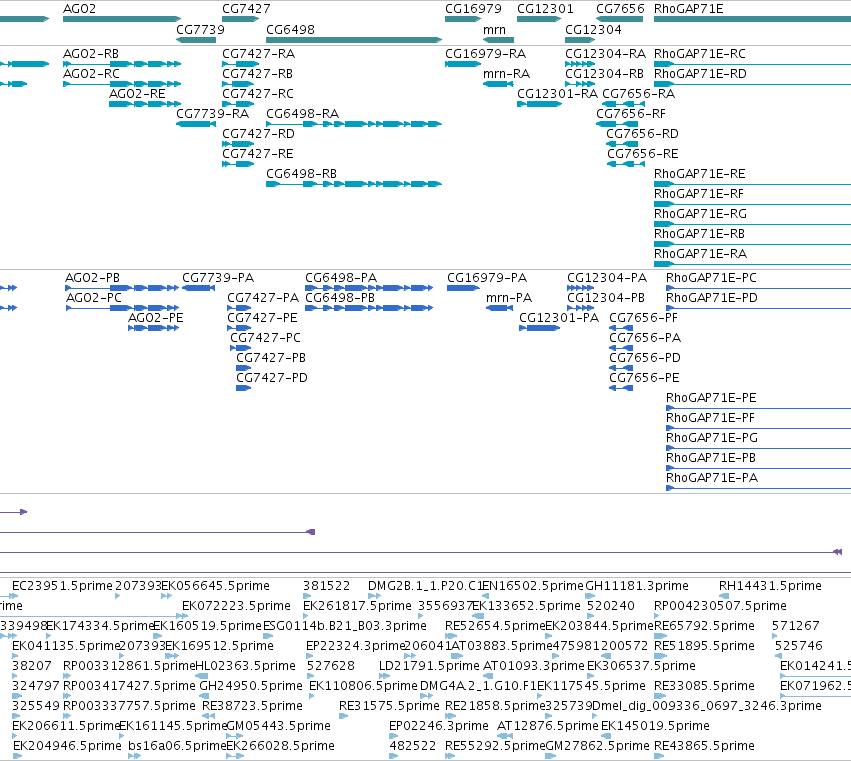Image resolution: width=851 pixels, height=761 pixels.
Task: Click EST EC23951.5prime label
Action: [62, 586]
